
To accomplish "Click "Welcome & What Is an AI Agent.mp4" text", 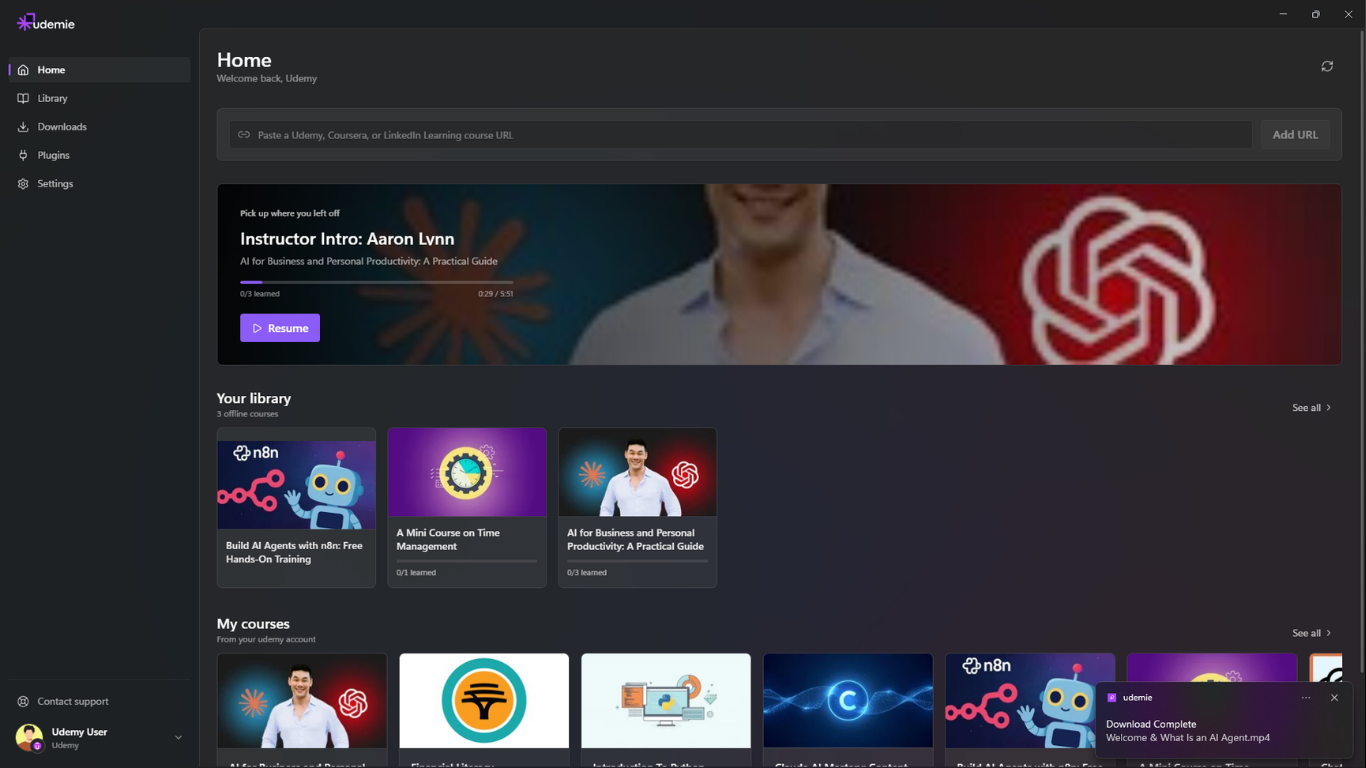I will coord(1188,738).
